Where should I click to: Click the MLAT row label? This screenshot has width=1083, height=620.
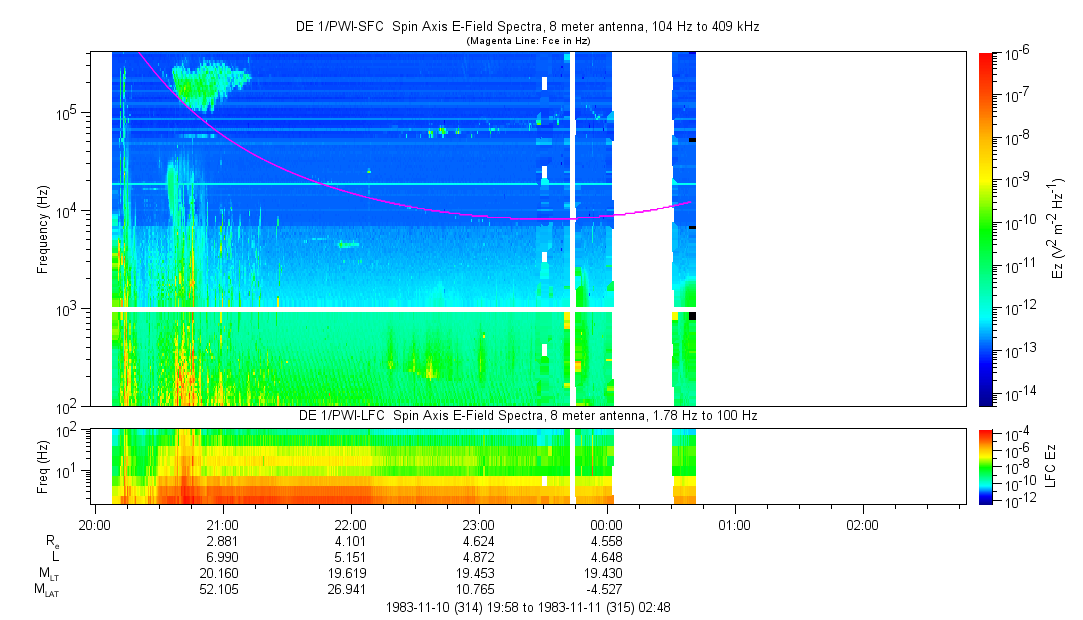(46, 590)
